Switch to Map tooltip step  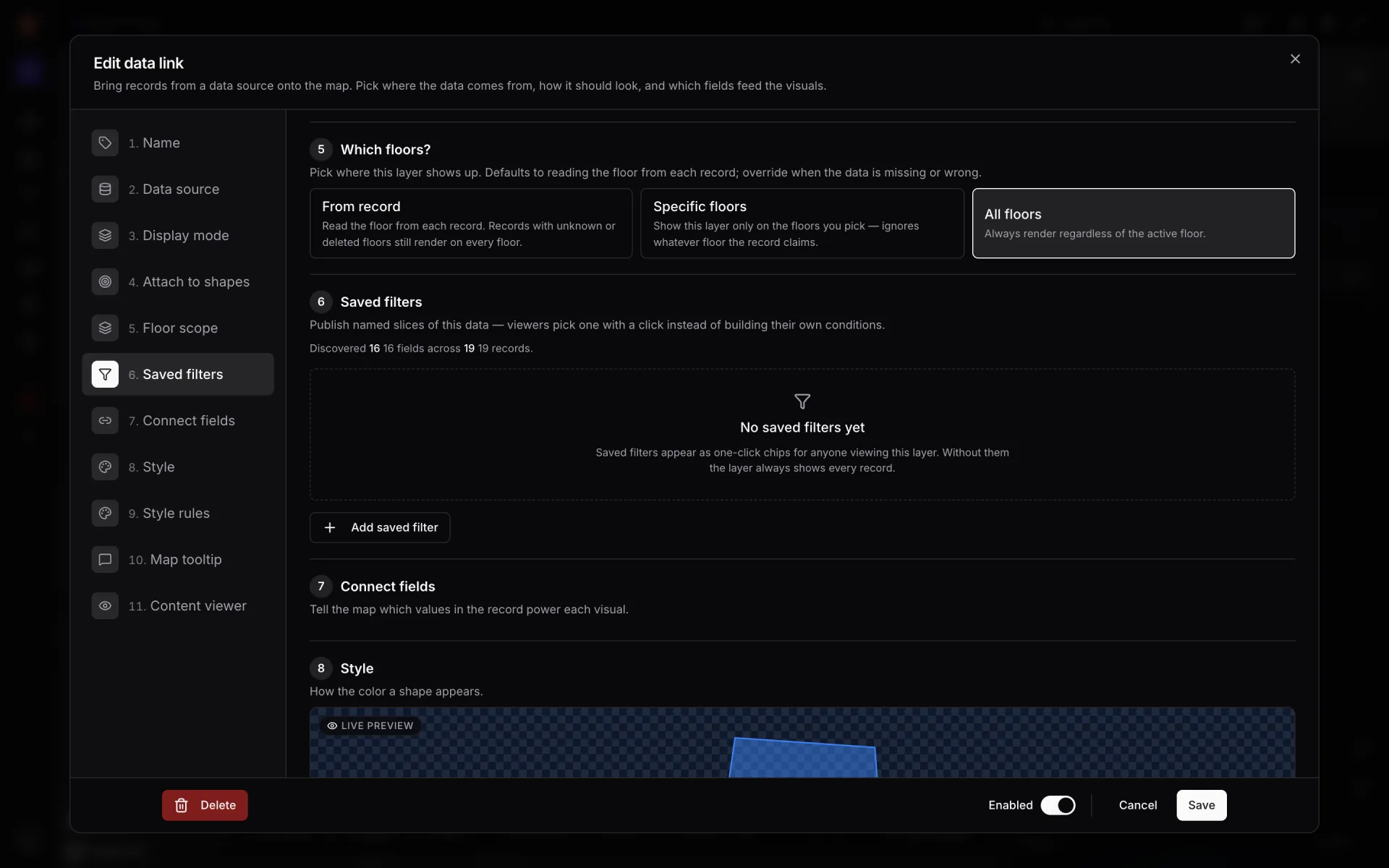(178, 559)
